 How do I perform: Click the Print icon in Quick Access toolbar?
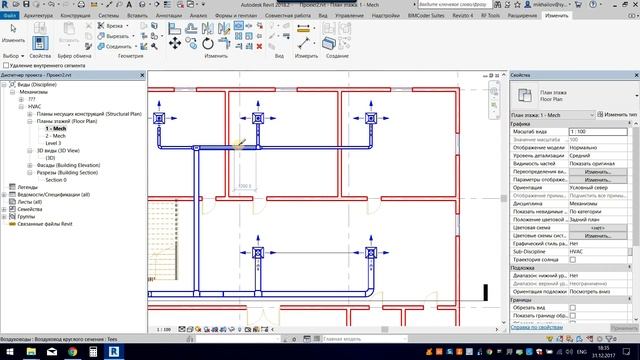click(x=81, y=4)
